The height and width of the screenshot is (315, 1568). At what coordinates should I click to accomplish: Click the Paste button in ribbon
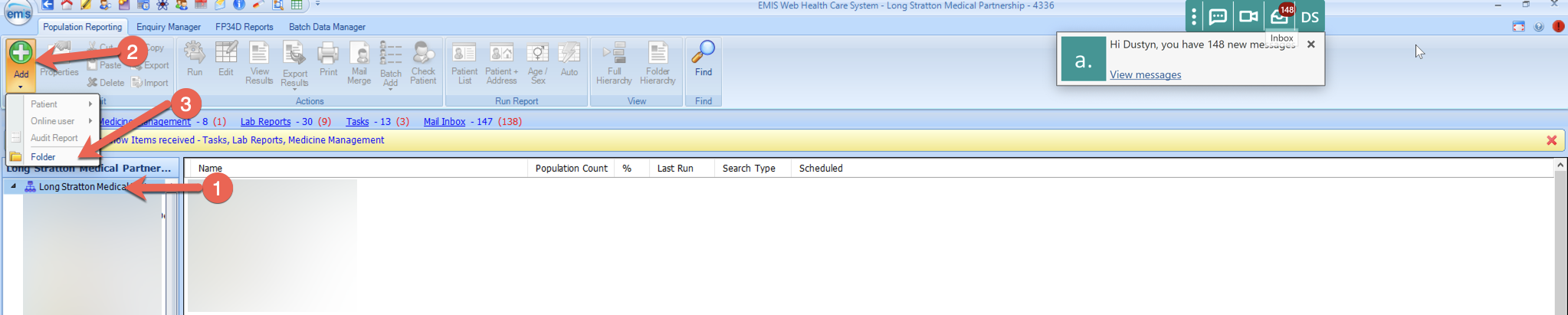[104, 65]
